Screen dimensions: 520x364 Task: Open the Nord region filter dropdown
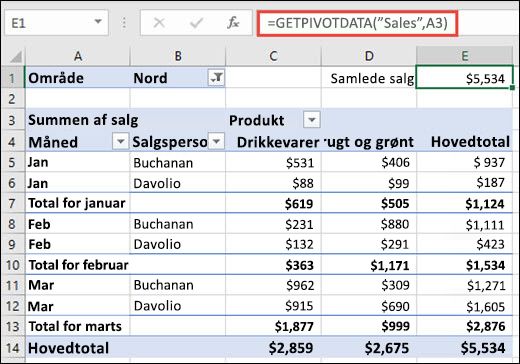point(216,78)
